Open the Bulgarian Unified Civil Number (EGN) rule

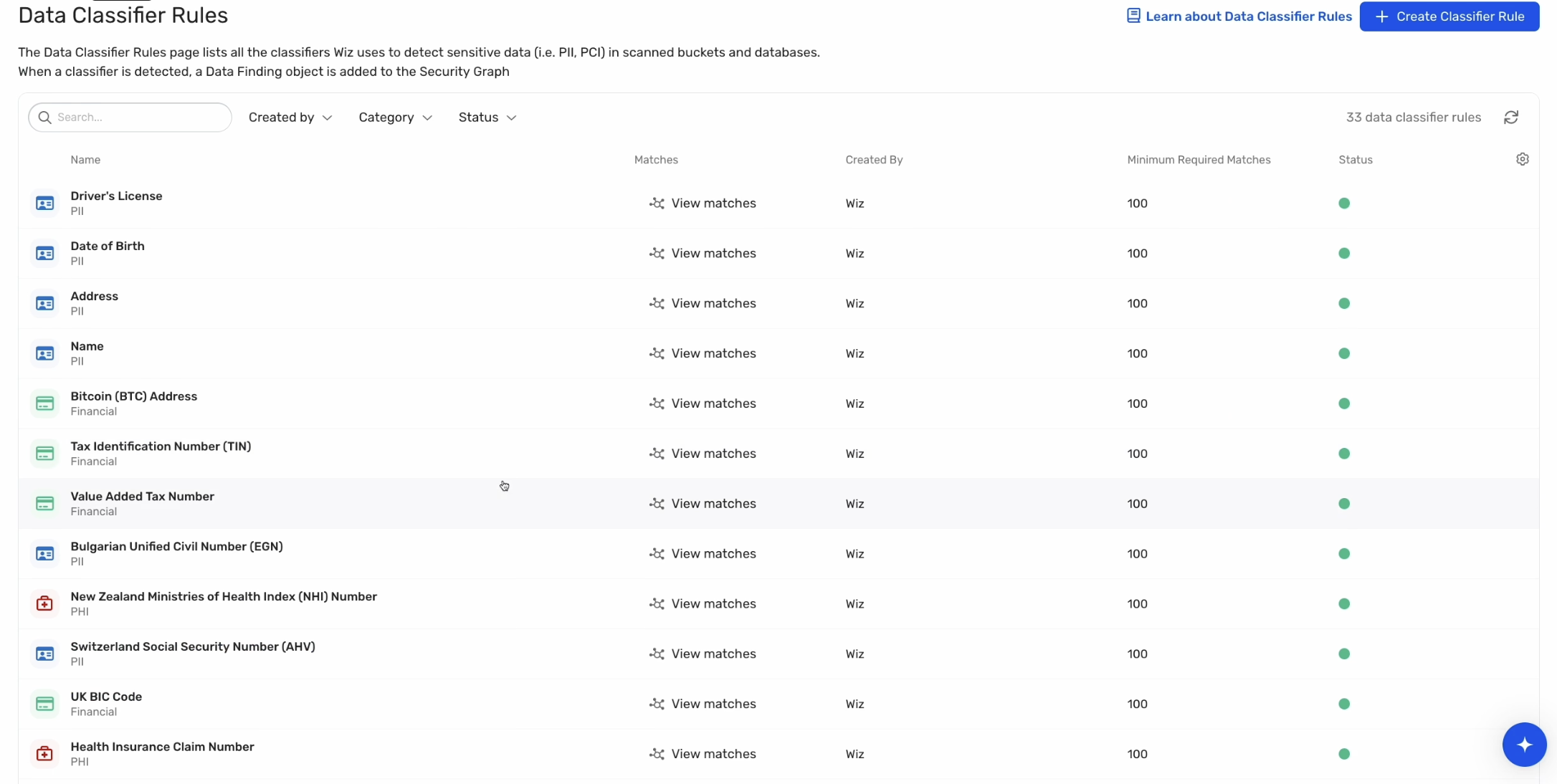coord(176,547)
